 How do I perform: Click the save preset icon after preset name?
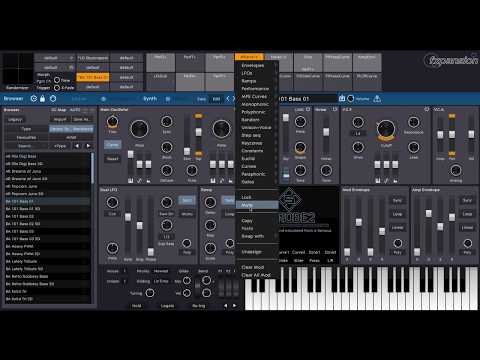[x=342, y=99]
